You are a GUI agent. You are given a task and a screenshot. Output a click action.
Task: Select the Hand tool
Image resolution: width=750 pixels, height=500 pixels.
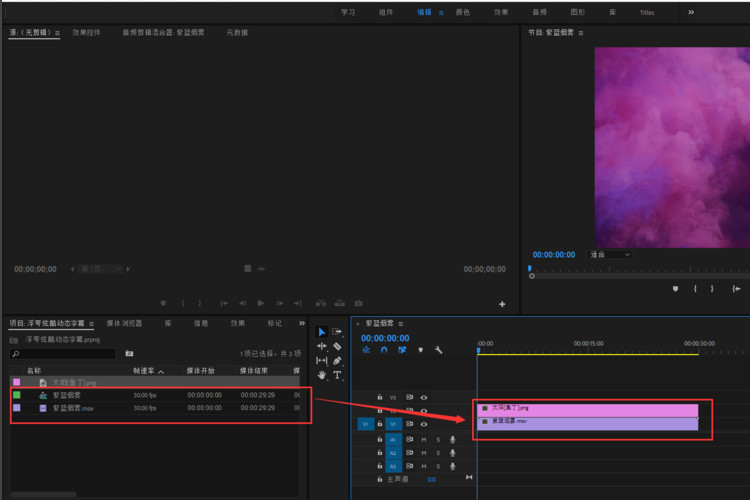(x=321, y=375)
